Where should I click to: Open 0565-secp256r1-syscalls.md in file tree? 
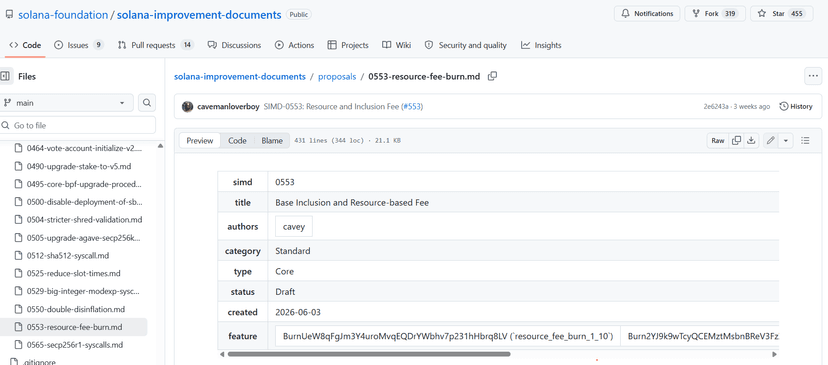(74, 345)
